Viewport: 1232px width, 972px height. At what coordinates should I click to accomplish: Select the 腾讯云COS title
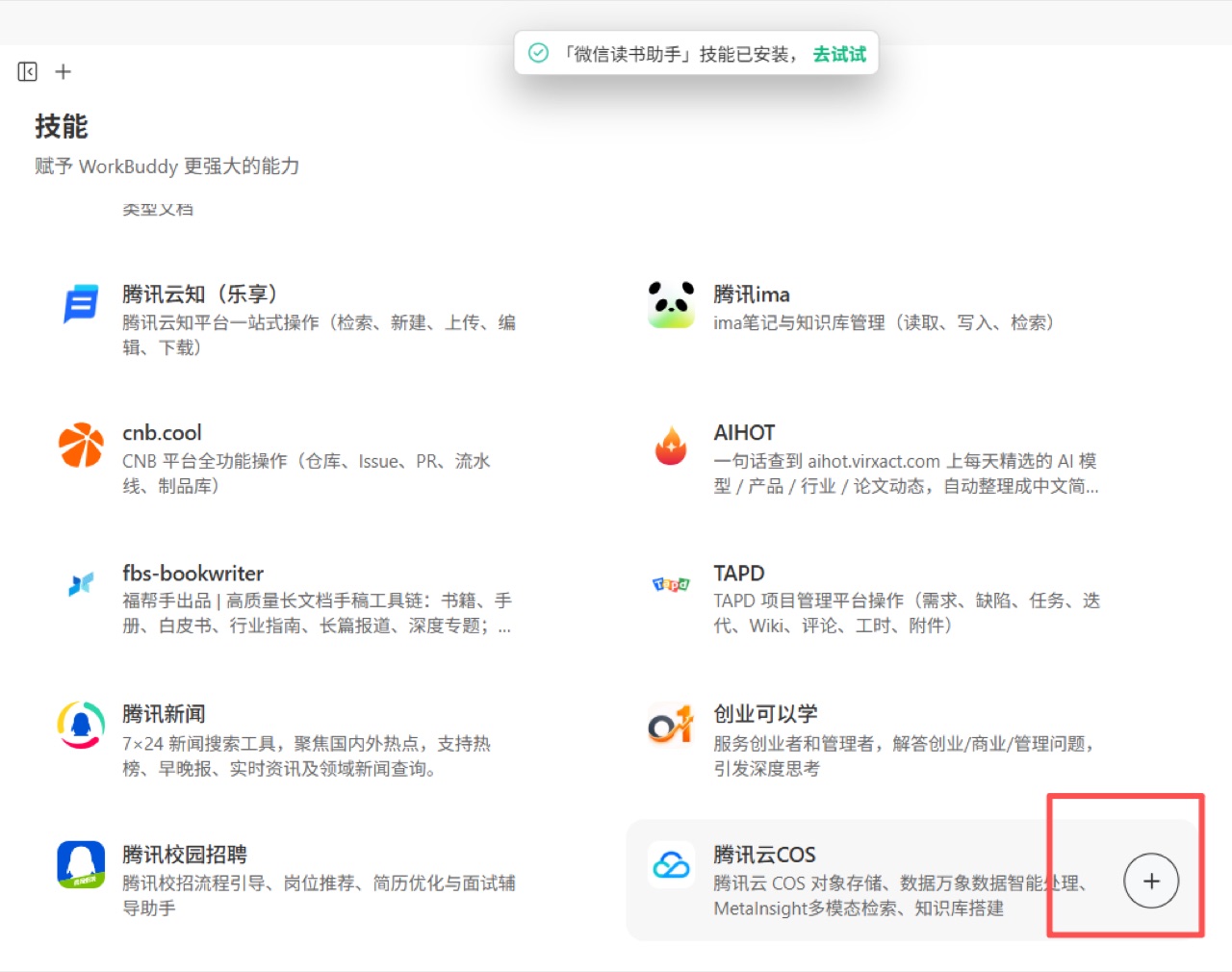point(764,855)
